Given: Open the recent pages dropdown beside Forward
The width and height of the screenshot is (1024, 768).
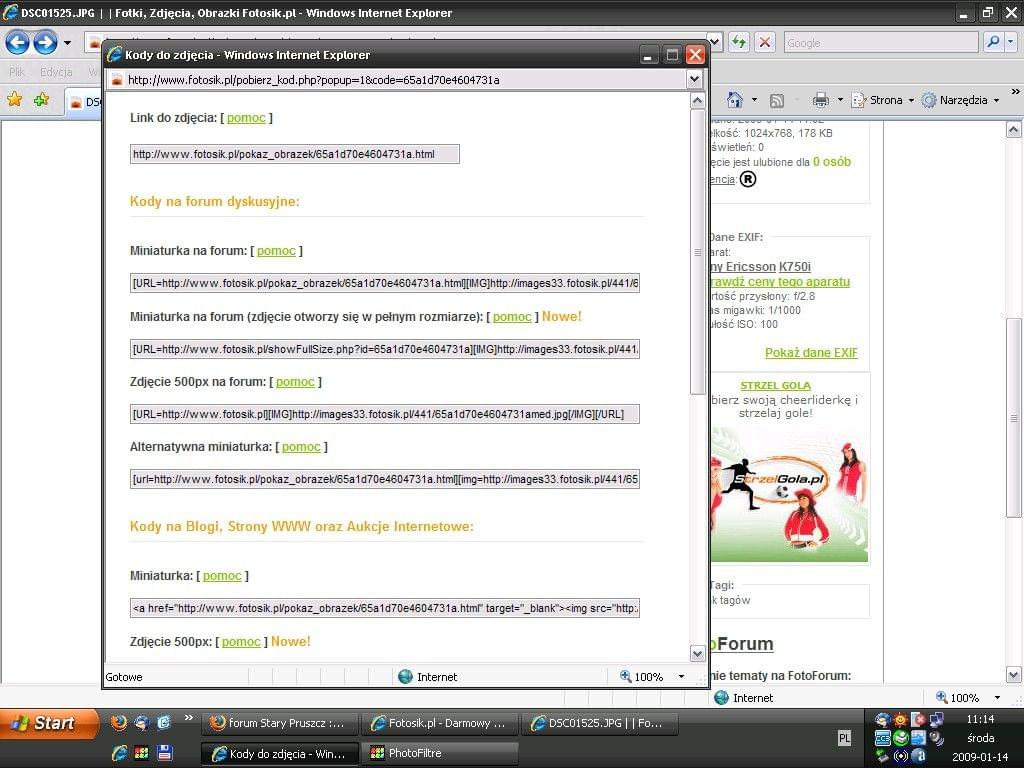Looking at the screenshot, I should coord(67,44).
